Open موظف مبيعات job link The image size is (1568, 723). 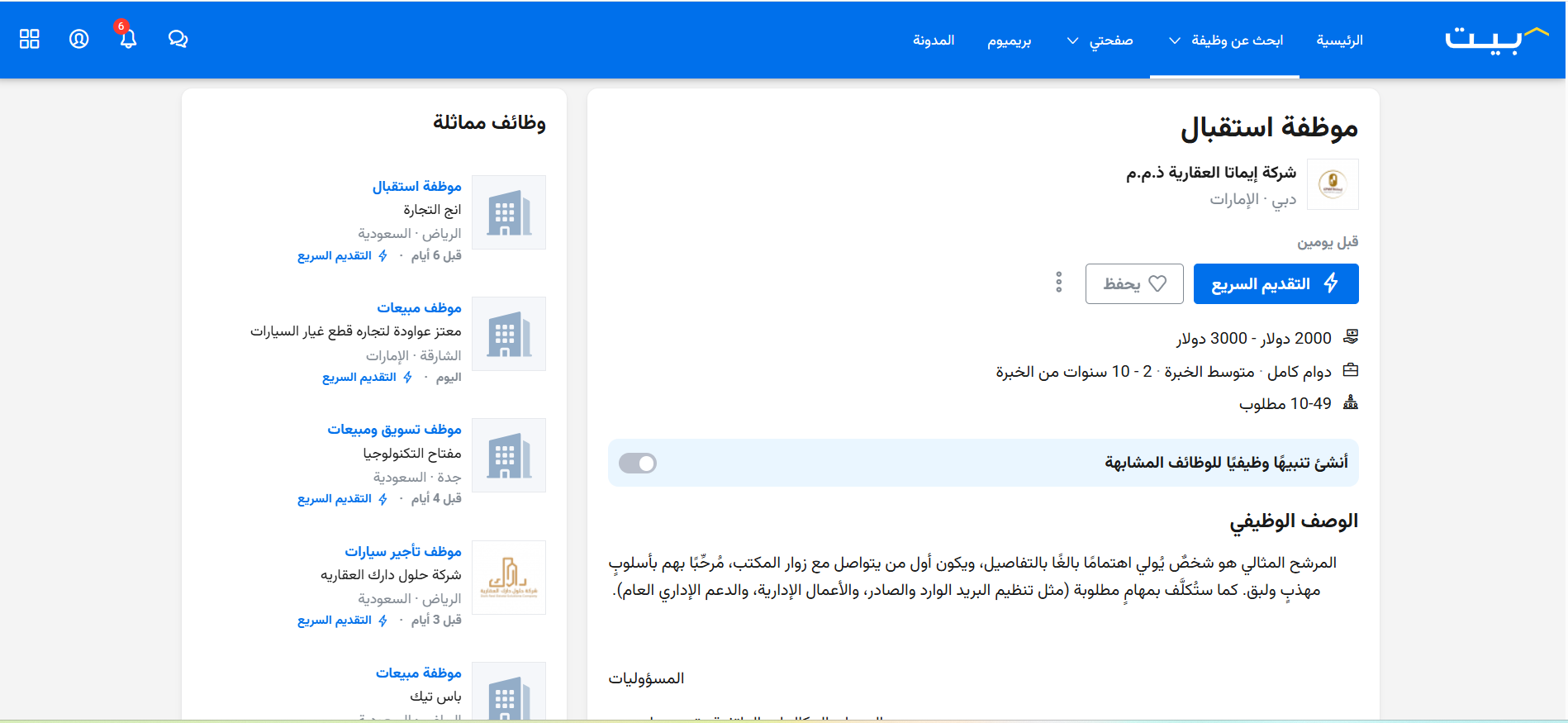pyautogui.click(x=419, y=308)
